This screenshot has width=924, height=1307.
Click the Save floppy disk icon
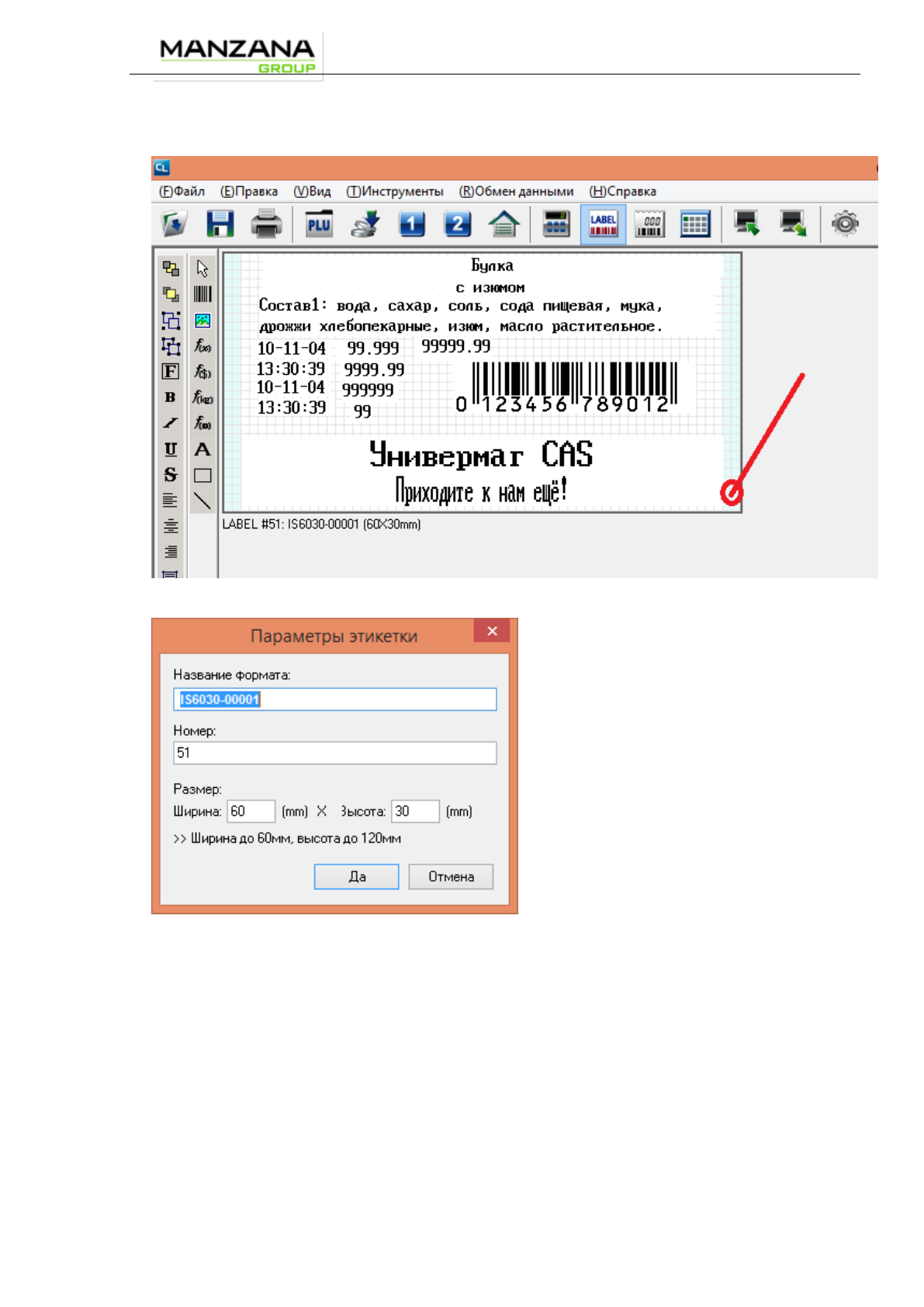tap(220, 224)
